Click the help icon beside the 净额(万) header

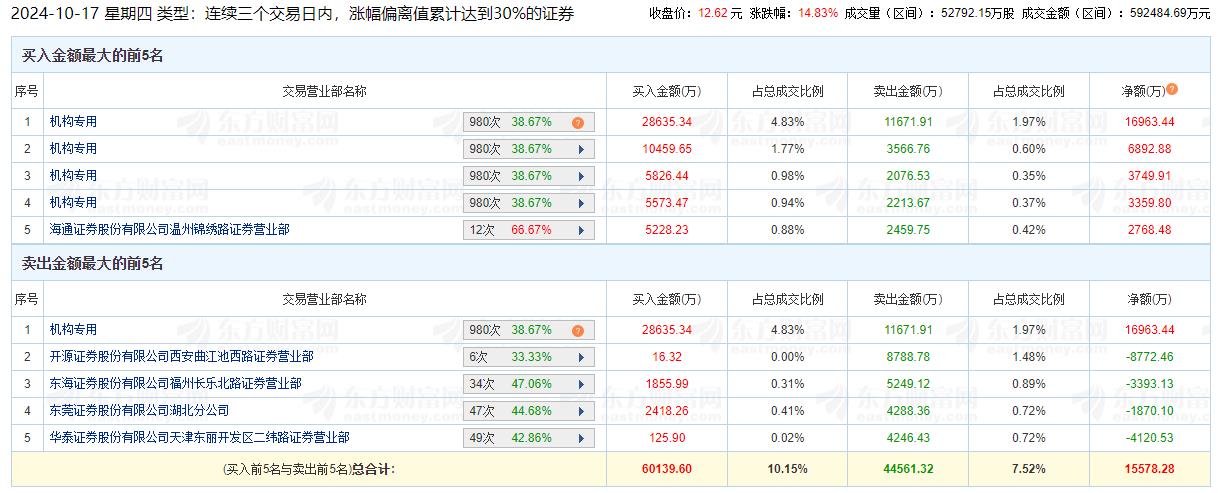1172,89
